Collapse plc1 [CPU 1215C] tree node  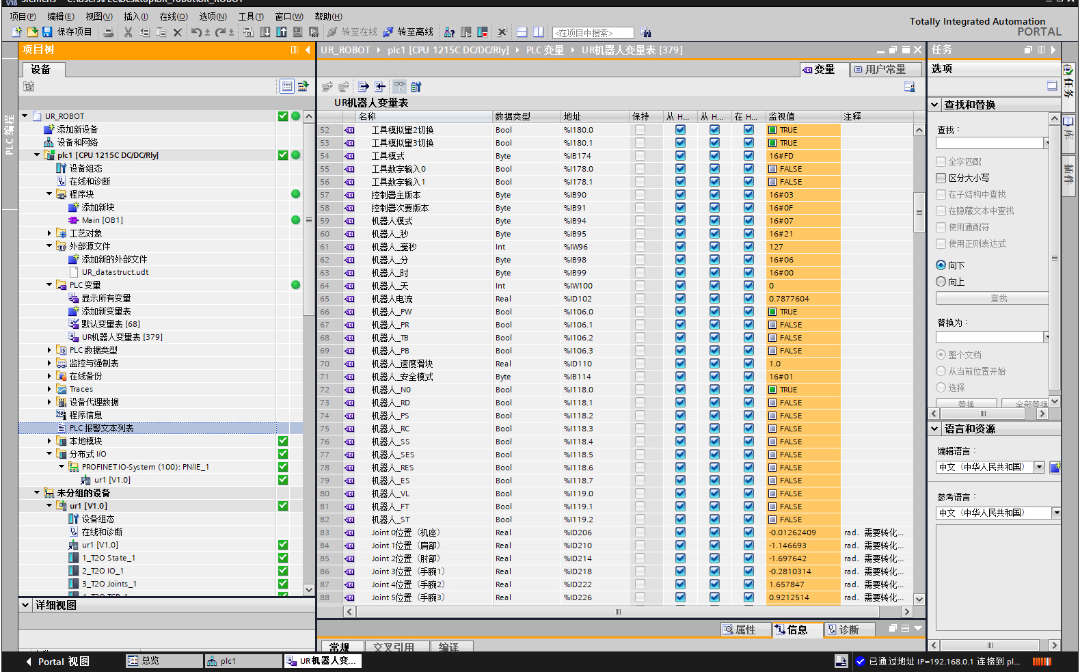tap(37, 156)
